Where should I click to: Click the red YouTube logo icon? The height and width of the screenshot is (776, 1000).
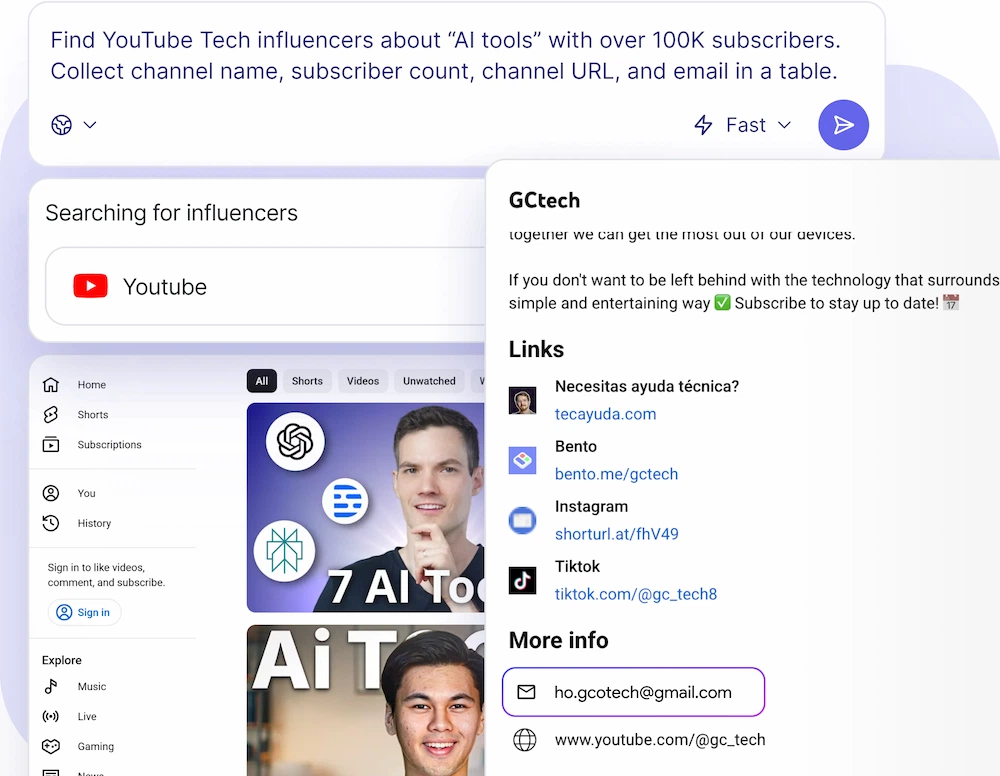91,286
